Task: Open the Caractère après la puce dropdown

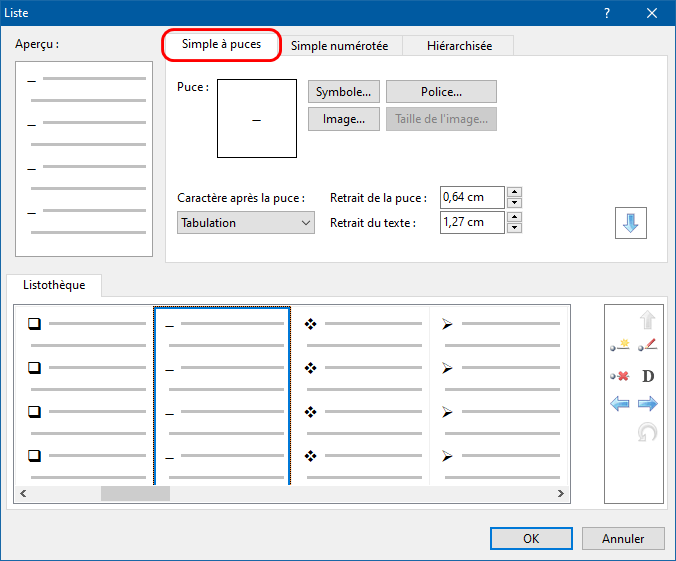Action: tap(246, 223)
